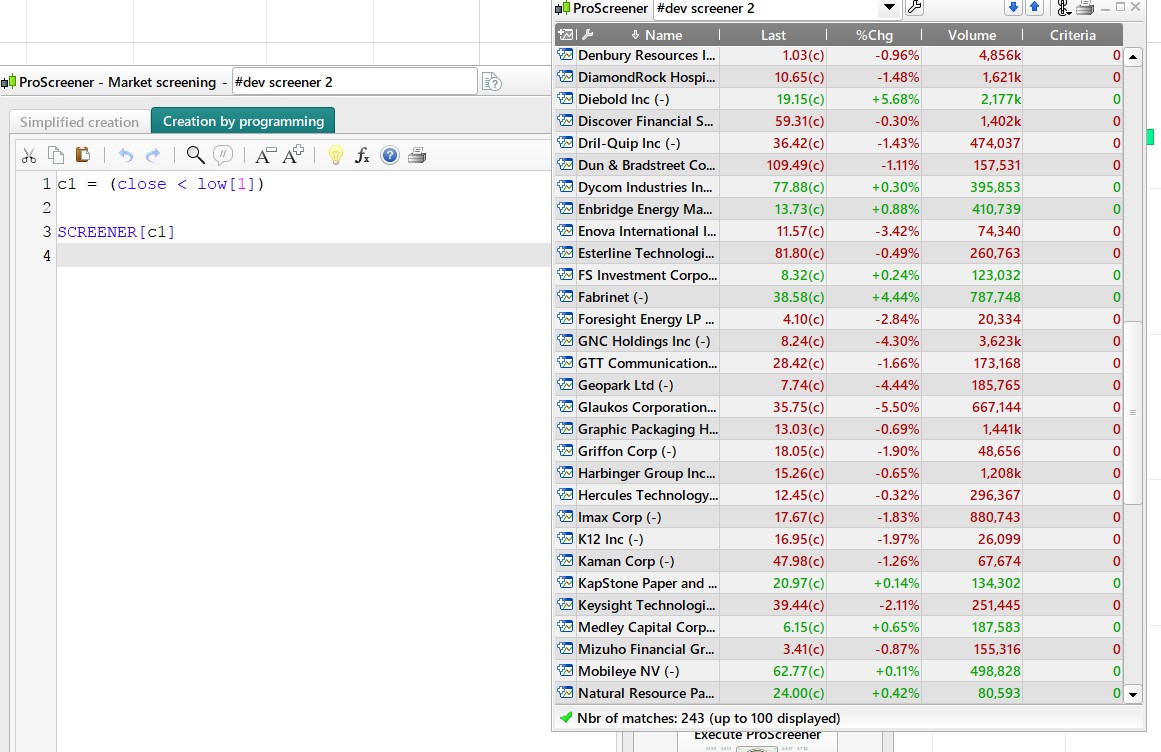The image size is (1161, 752).
Task: Open the chart icon for Mobileye NV
Action: [x=566, y=671]
